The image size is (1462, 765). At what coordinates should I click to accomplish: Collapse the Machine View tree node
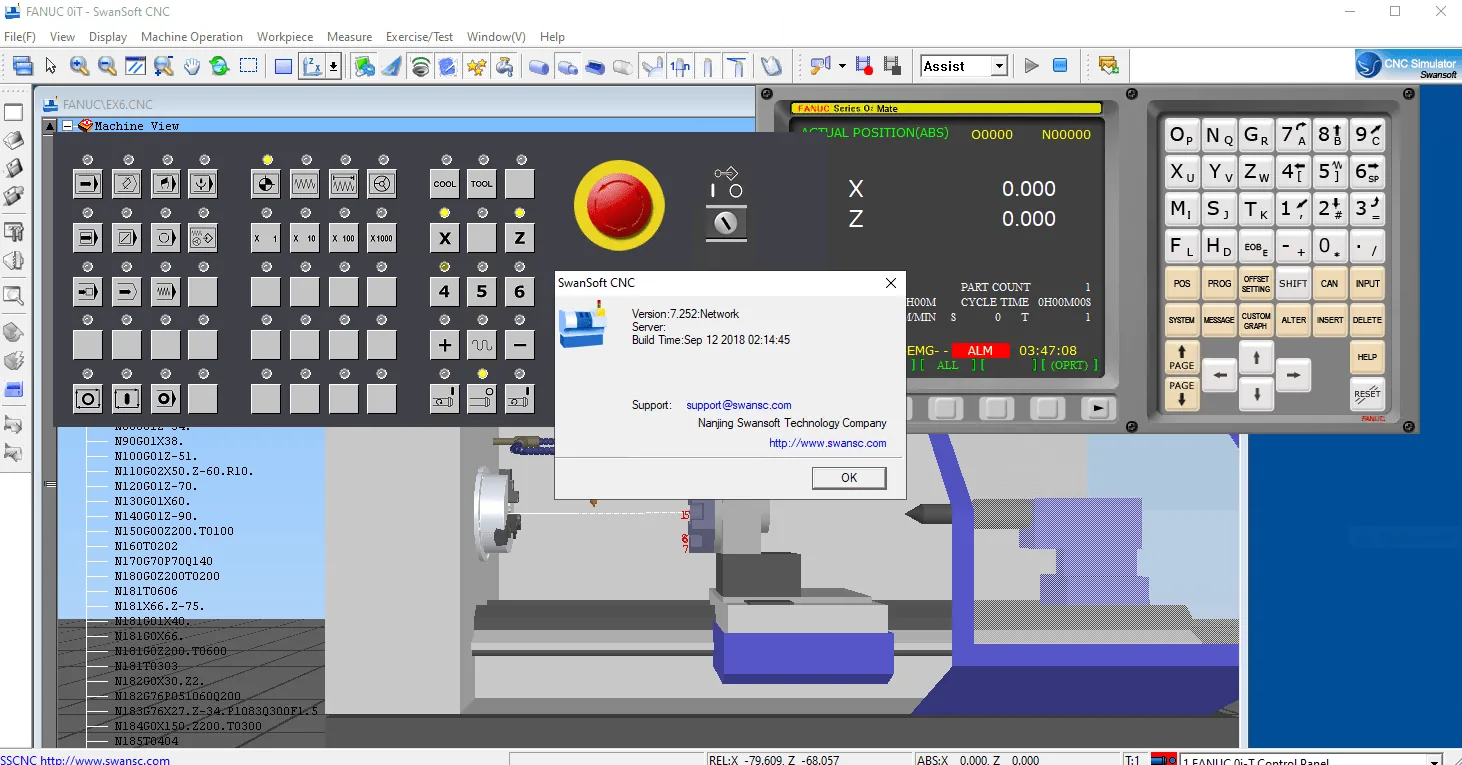coord(68,126)
